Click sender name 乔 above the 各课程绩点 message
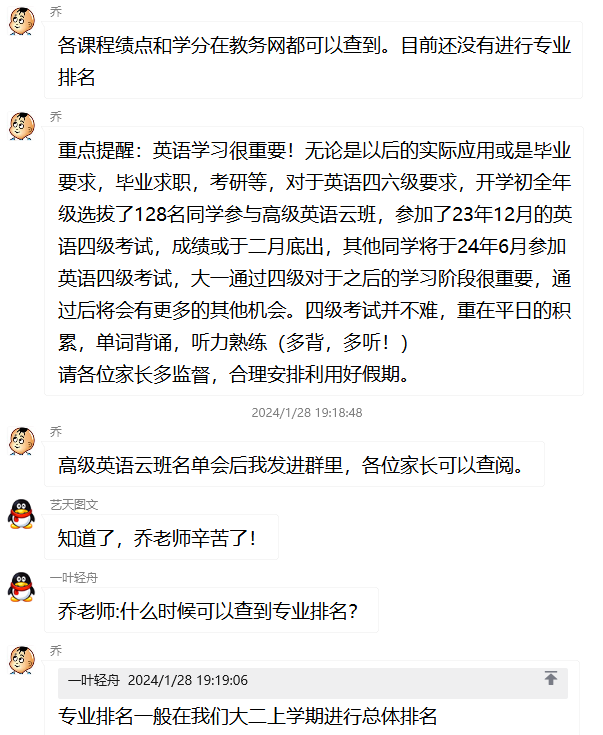Screen dimensions: 603x735 [x=56, y=11]
